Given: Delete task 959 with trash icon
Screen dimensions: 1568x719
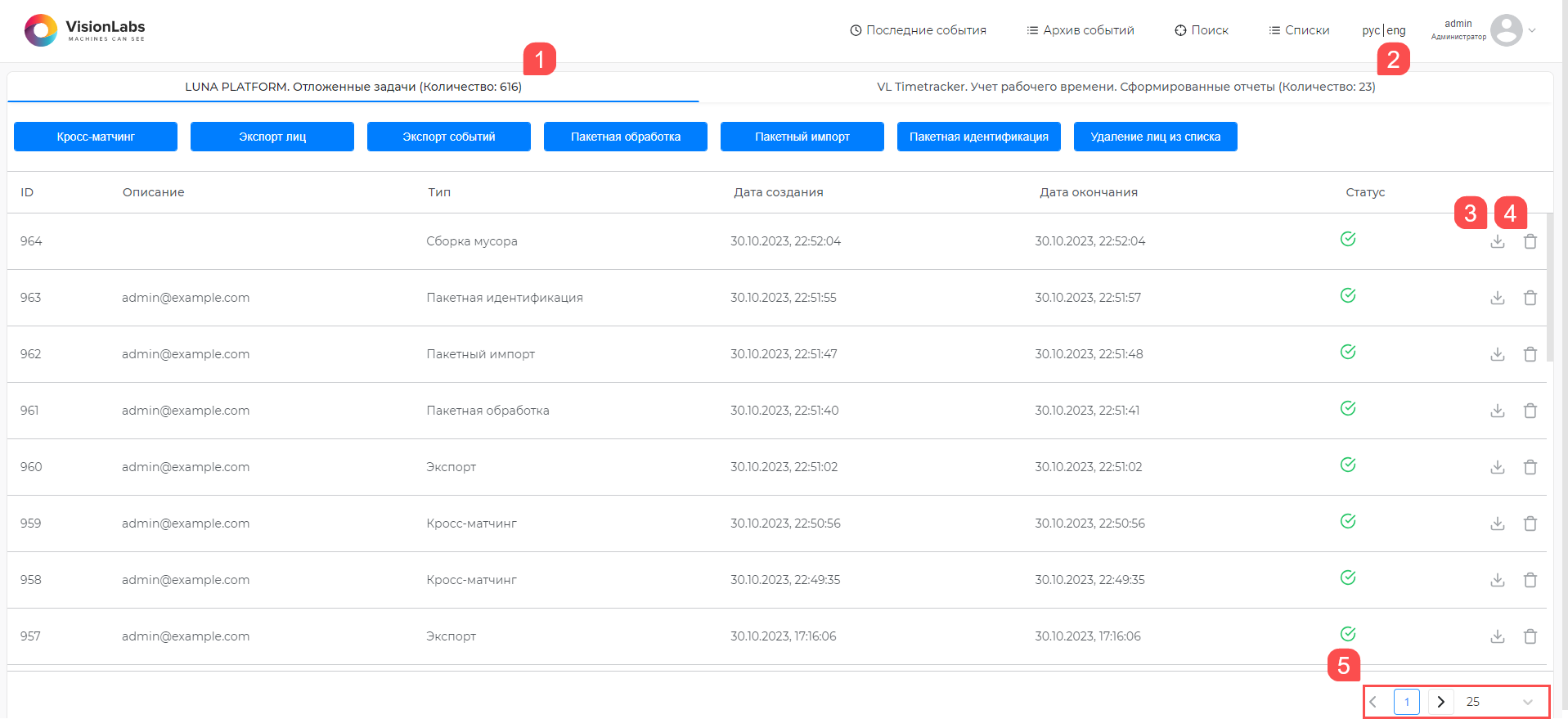Looking at the screenshot, I should point(1530,524).
